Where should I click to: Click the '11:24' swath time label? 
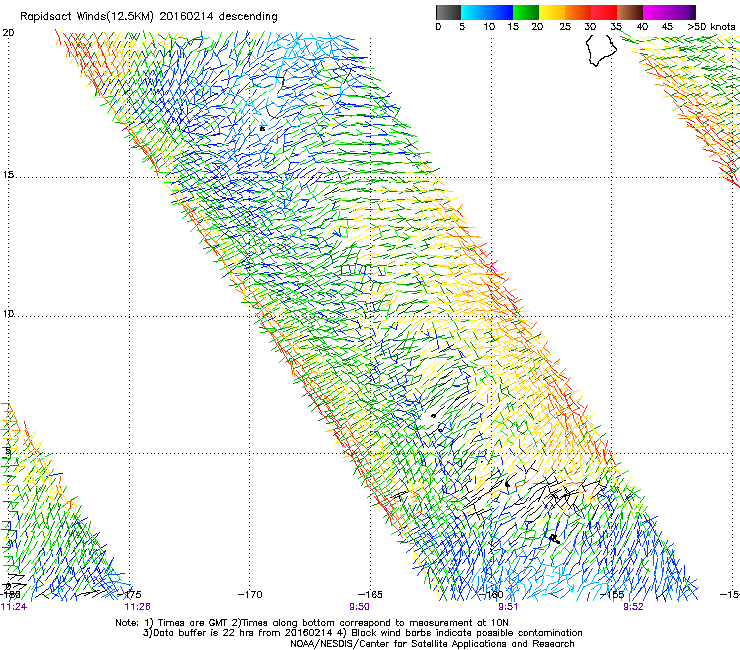click(14, 607)
